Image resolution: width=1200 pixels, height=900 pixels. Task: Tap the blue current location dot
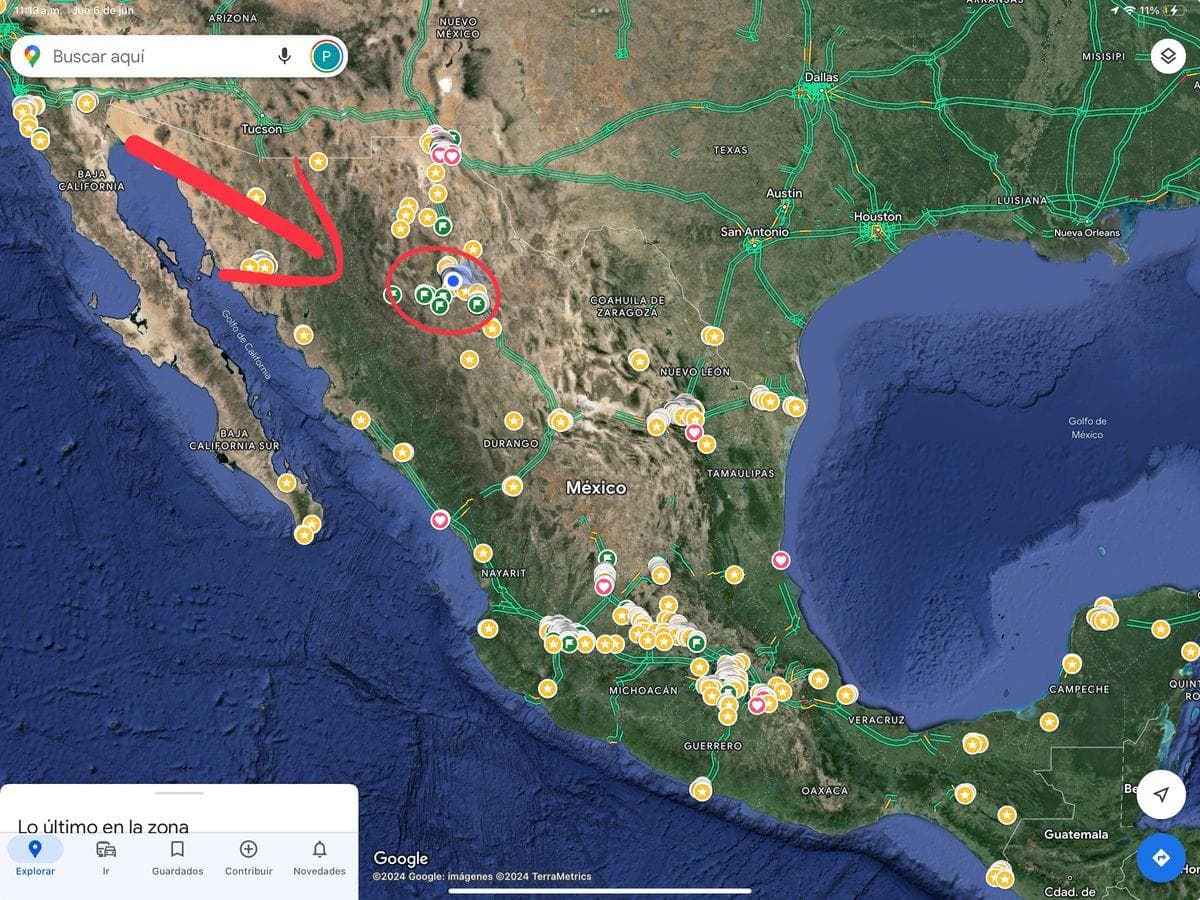(x=453, y=281)
